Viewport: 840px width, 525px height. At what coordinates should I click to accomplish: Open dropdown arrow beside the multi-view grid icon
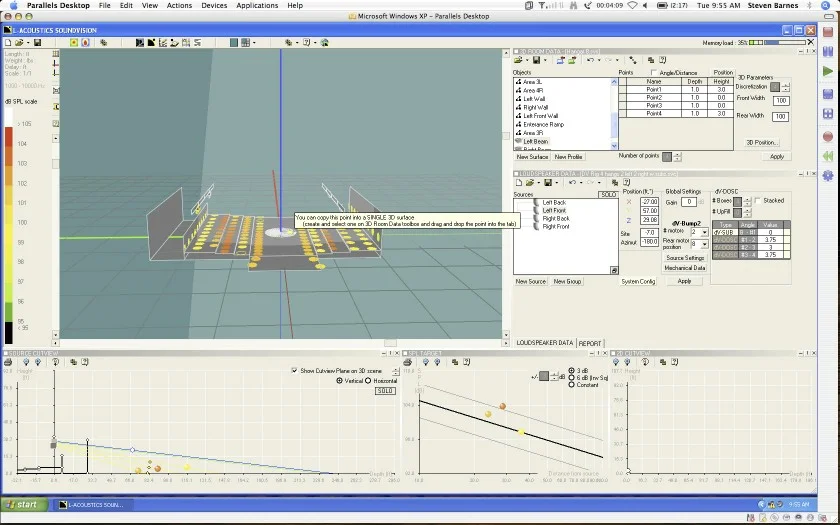click(254, 43)
